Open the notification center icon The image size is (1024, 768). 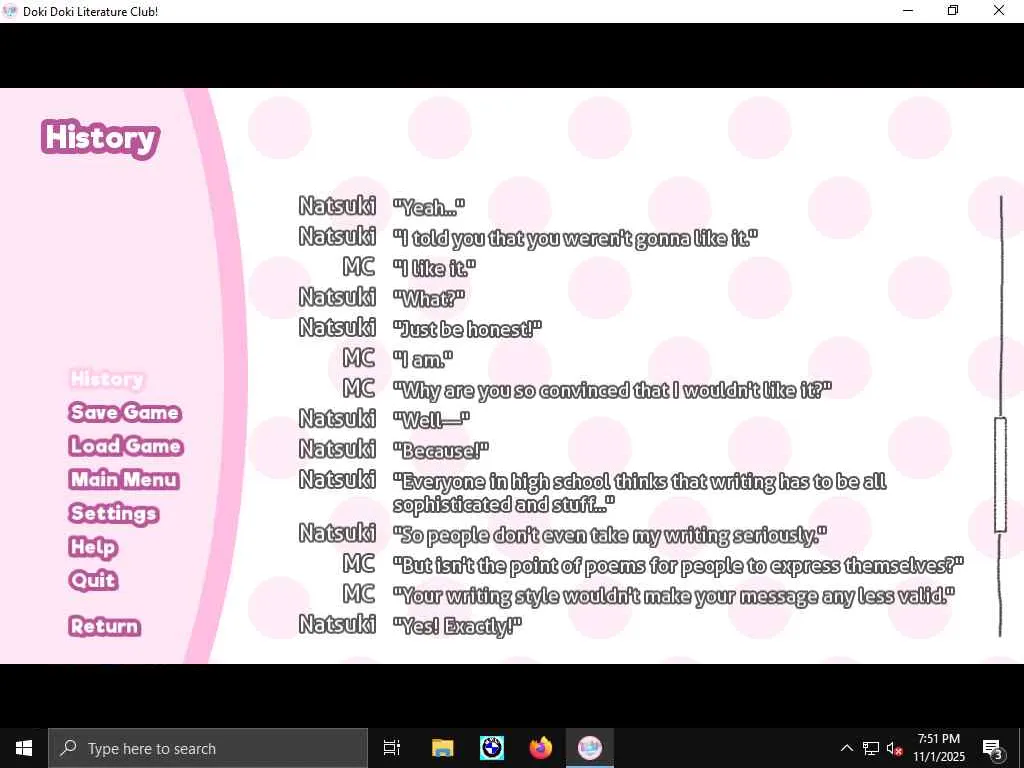coord(992,748)
